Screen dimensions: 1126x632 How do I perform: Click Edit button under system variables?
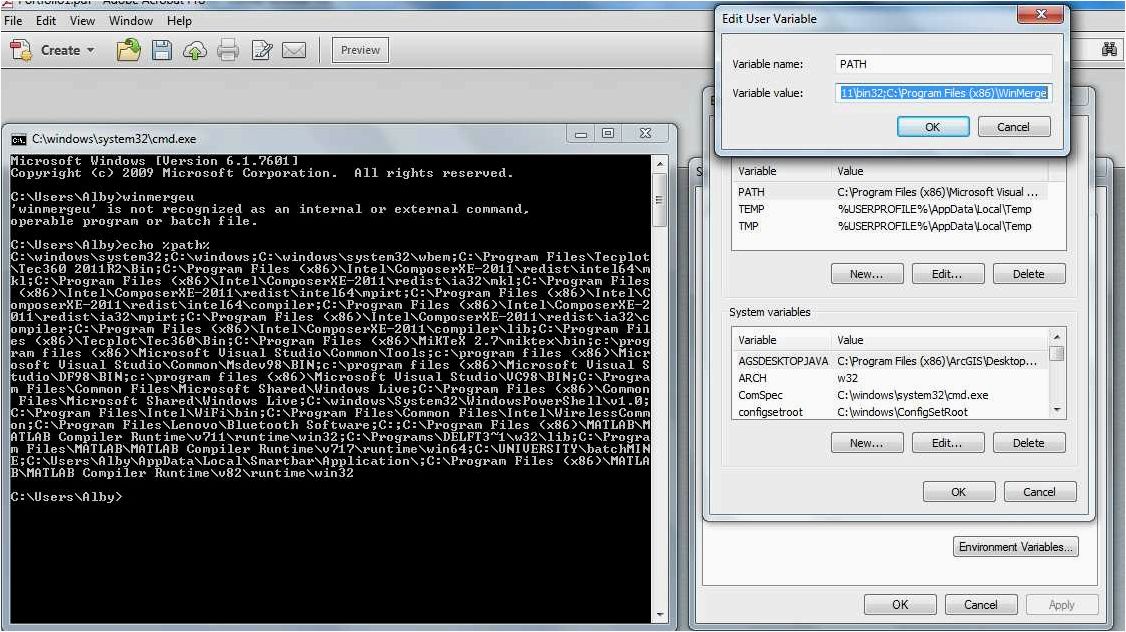pyautogui.click(x=947, y=443)
